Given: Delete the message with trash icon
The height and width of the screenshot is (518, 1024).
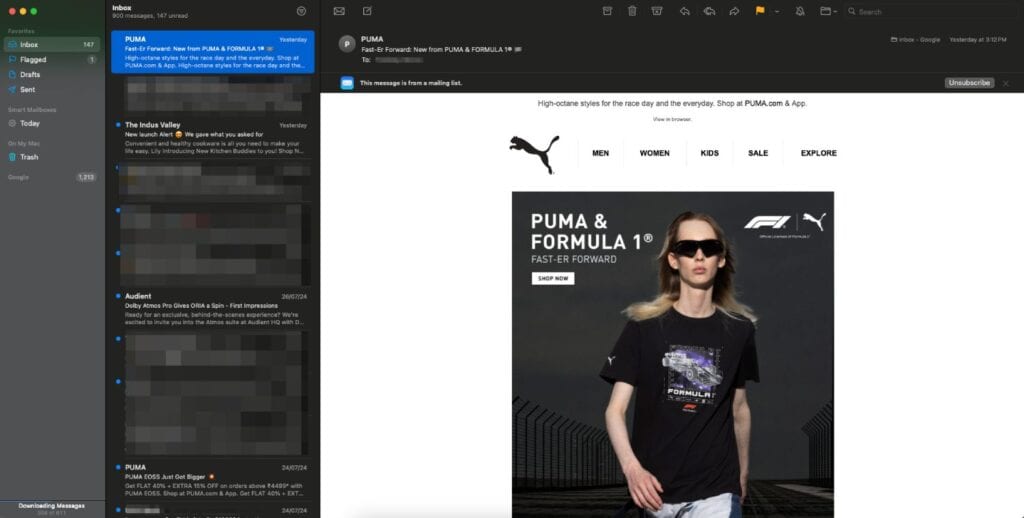Looking at the screenshot, I should point(632,11).
